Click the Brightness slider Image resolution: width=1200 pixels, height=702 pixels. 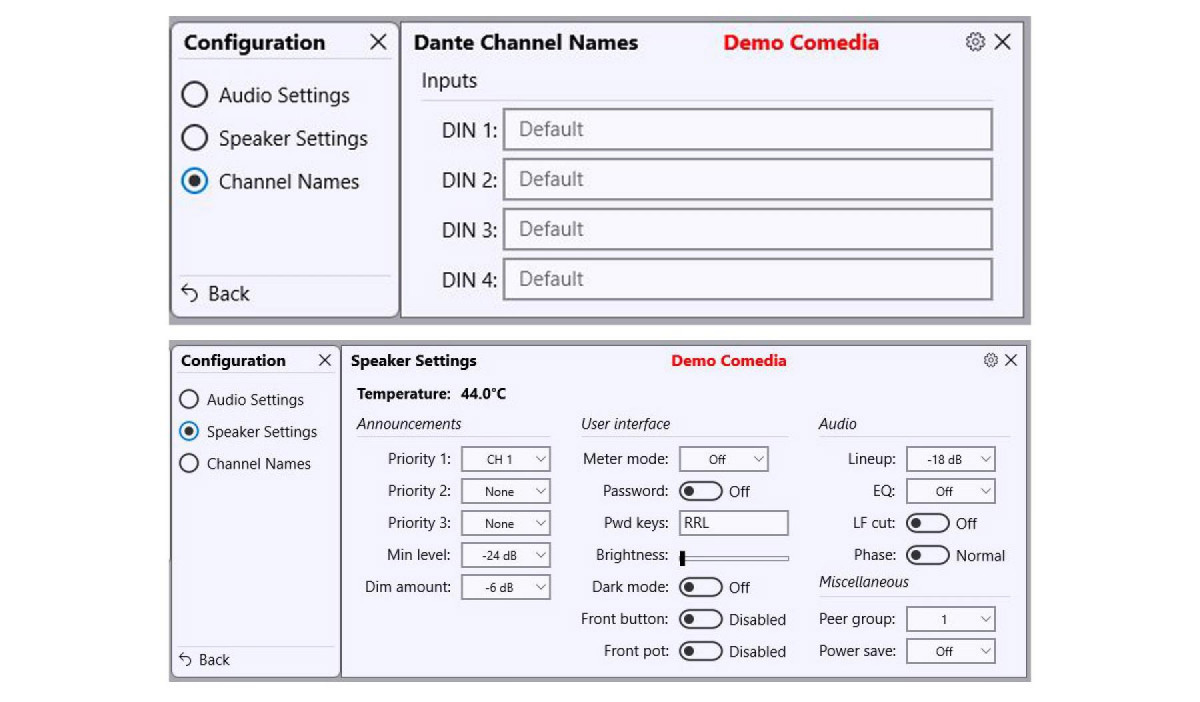[735, 558]
